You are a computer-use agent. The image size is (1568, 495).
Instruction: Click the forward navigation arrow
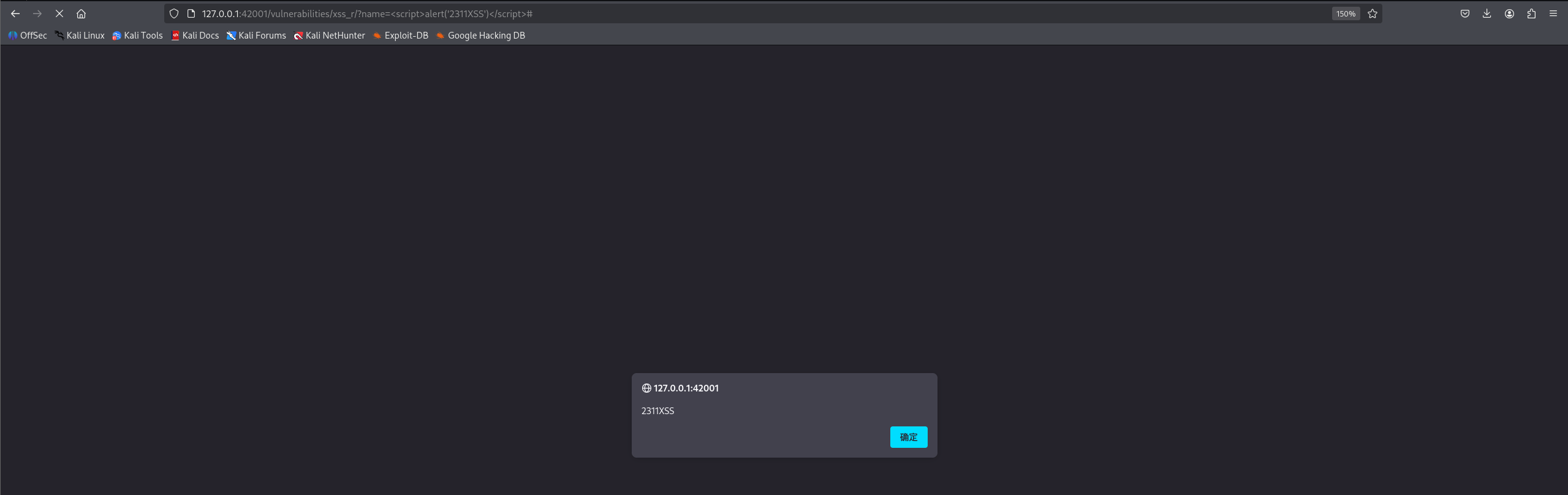pyautogui.click(x=37, y=13)
